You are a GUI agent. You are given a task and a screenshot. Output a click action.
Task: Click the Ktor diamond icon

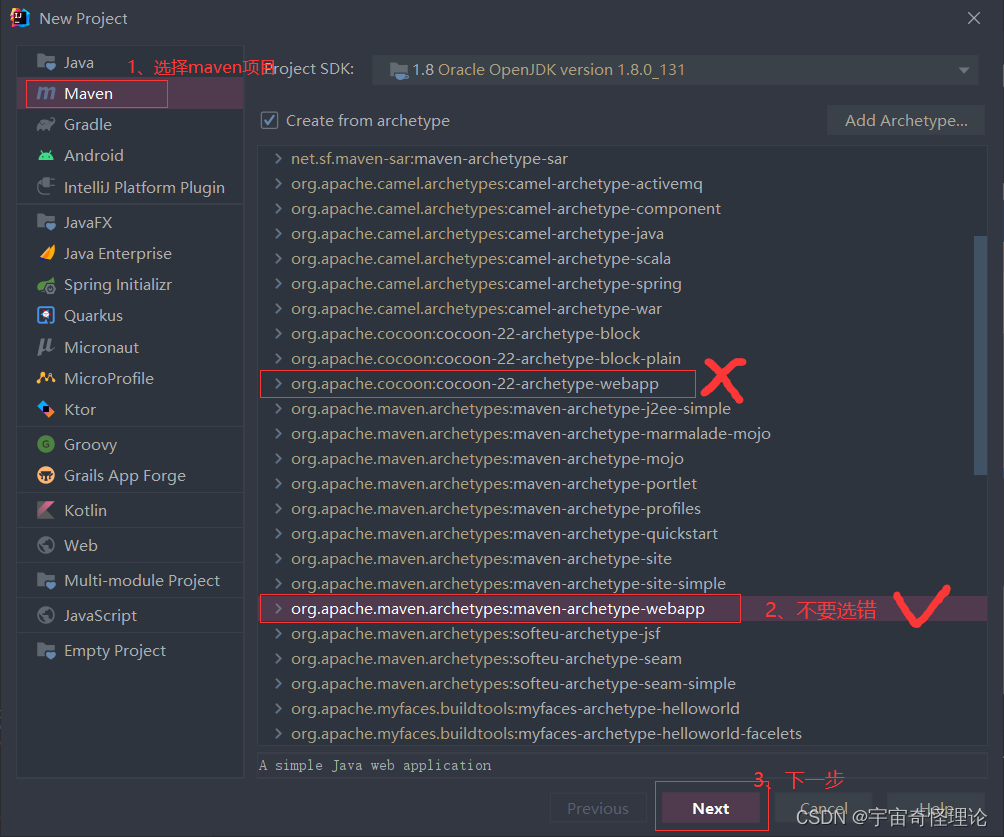(x=46, y=409)
